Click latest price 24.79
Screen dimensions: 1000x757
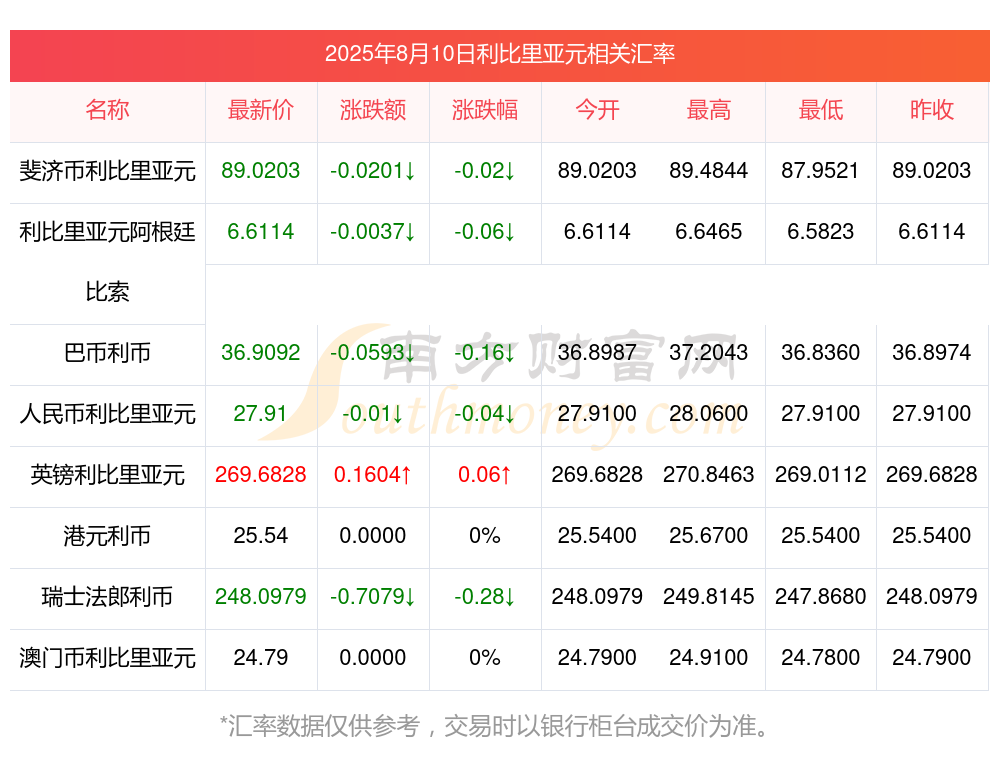[261, 657]
